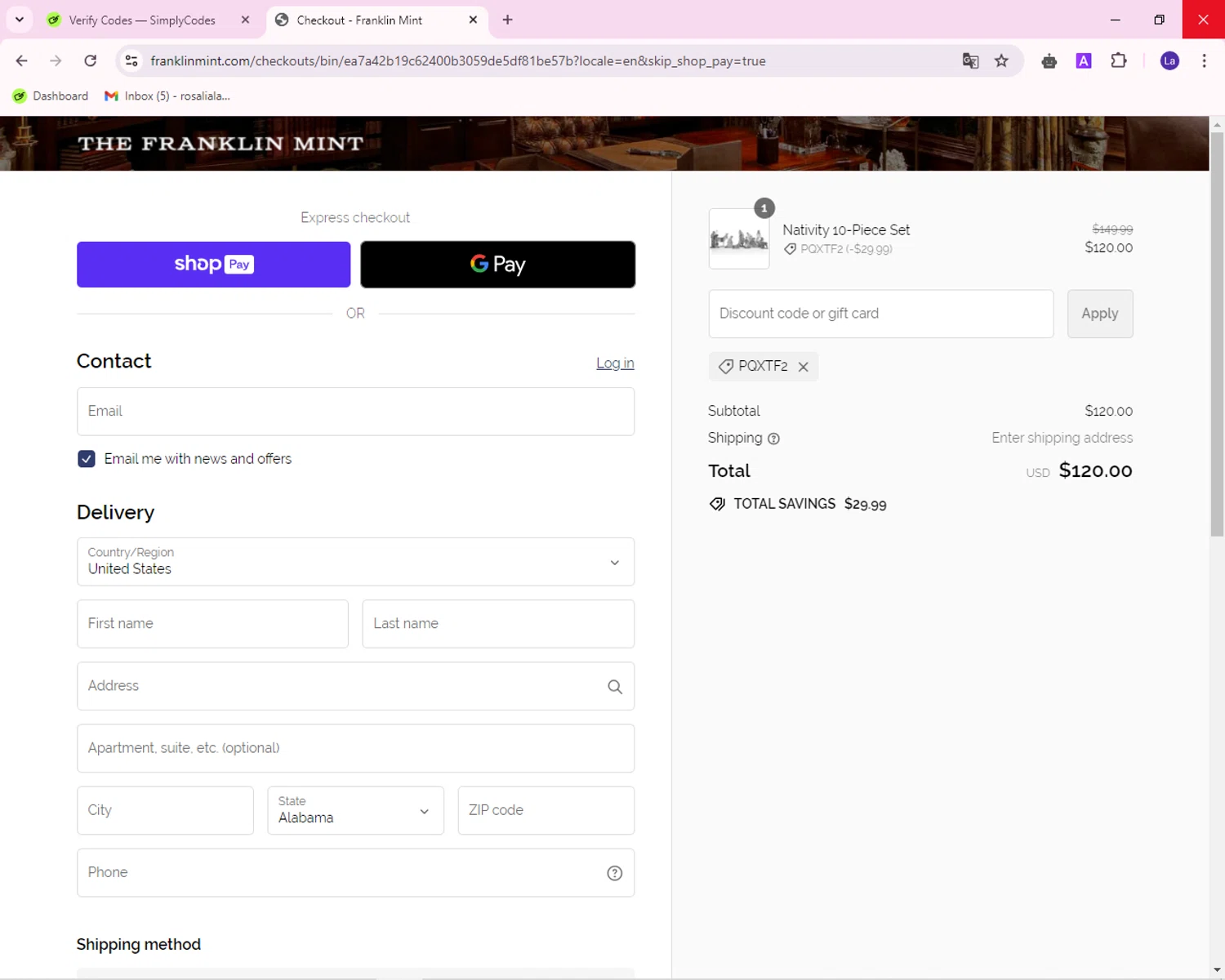This screenshot has height=980, width=1225.
Task: Click the Shipping info question icon
Action: [773, 439]
